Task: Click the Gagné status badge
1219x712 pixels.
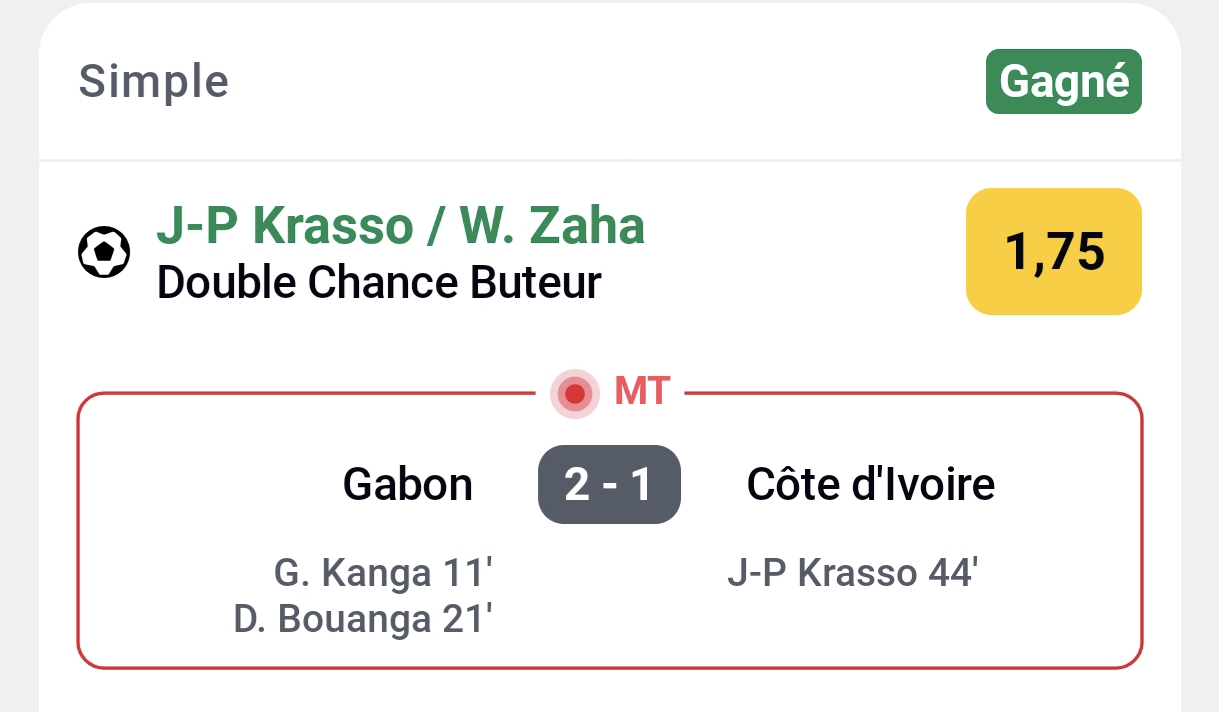Action: click(x=1063, y=81)
